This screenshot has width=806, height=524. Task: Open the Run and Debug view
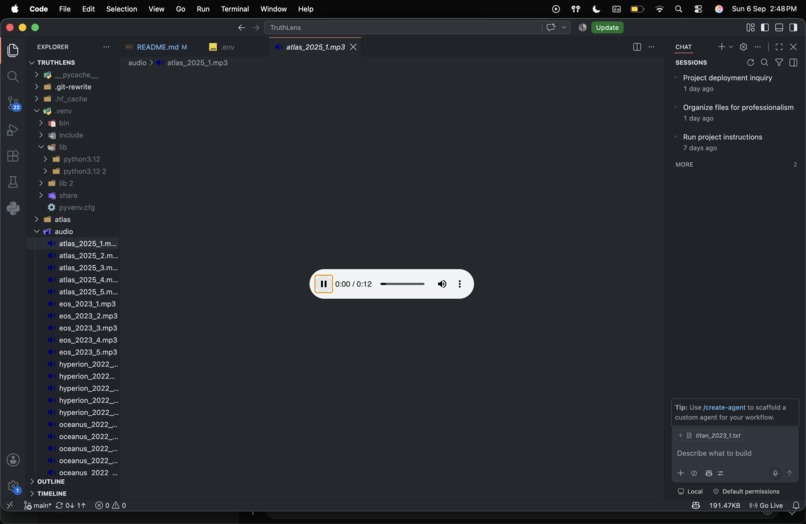[13, 130]
